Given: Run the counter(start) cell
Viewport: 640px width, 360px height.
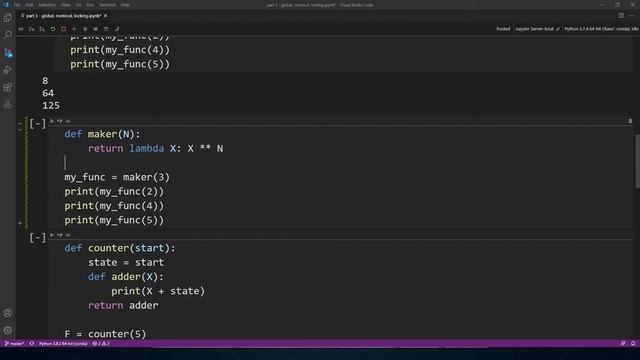Looking at the screenshot, I should [x=52, y=235].
